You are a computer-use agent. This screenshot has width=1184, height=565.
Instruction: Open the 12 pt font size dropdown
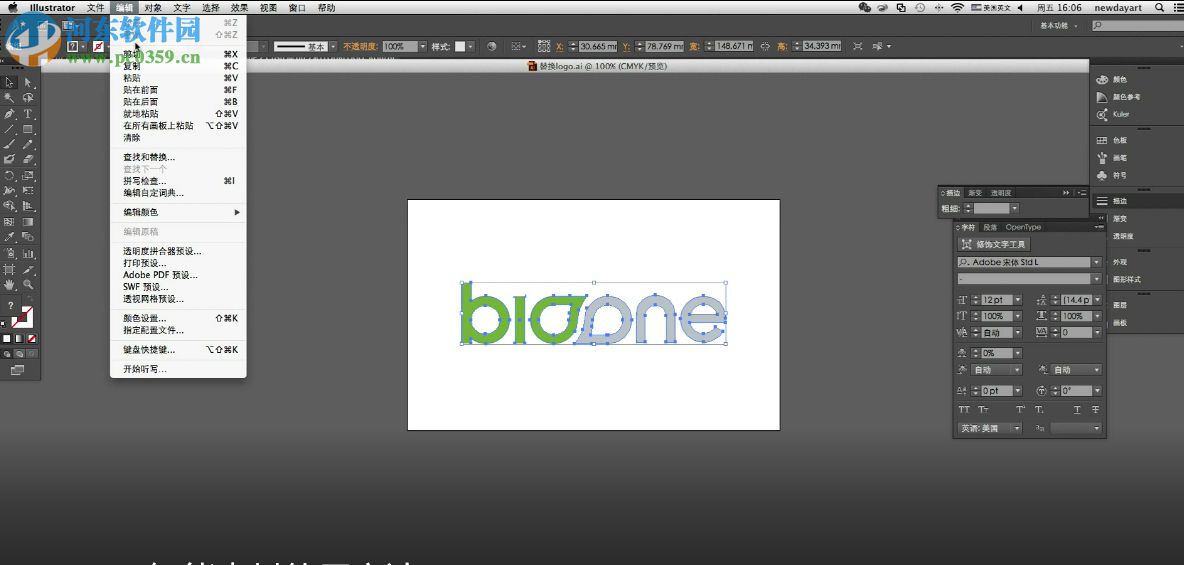click(x=1018, y=300)
